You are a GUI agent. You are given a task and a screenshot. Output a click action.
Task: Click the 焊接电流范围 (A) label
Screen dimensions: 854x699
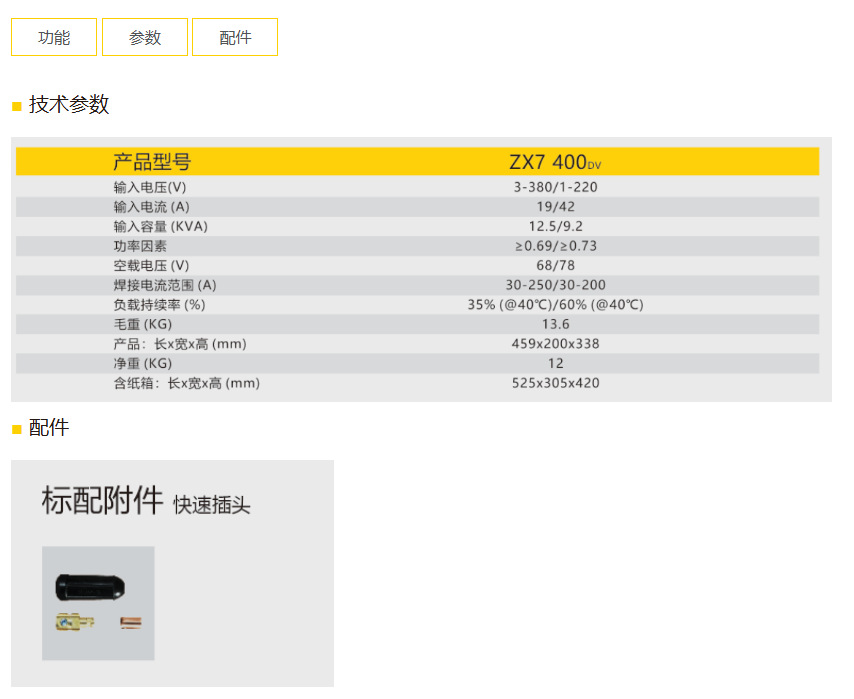(165, 285)
